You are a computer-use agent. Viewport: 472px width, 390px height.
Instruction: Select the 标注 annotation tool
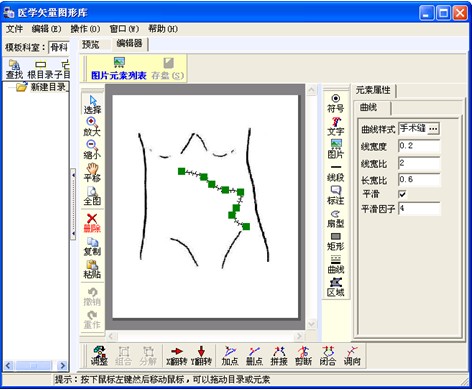[336, 195]
